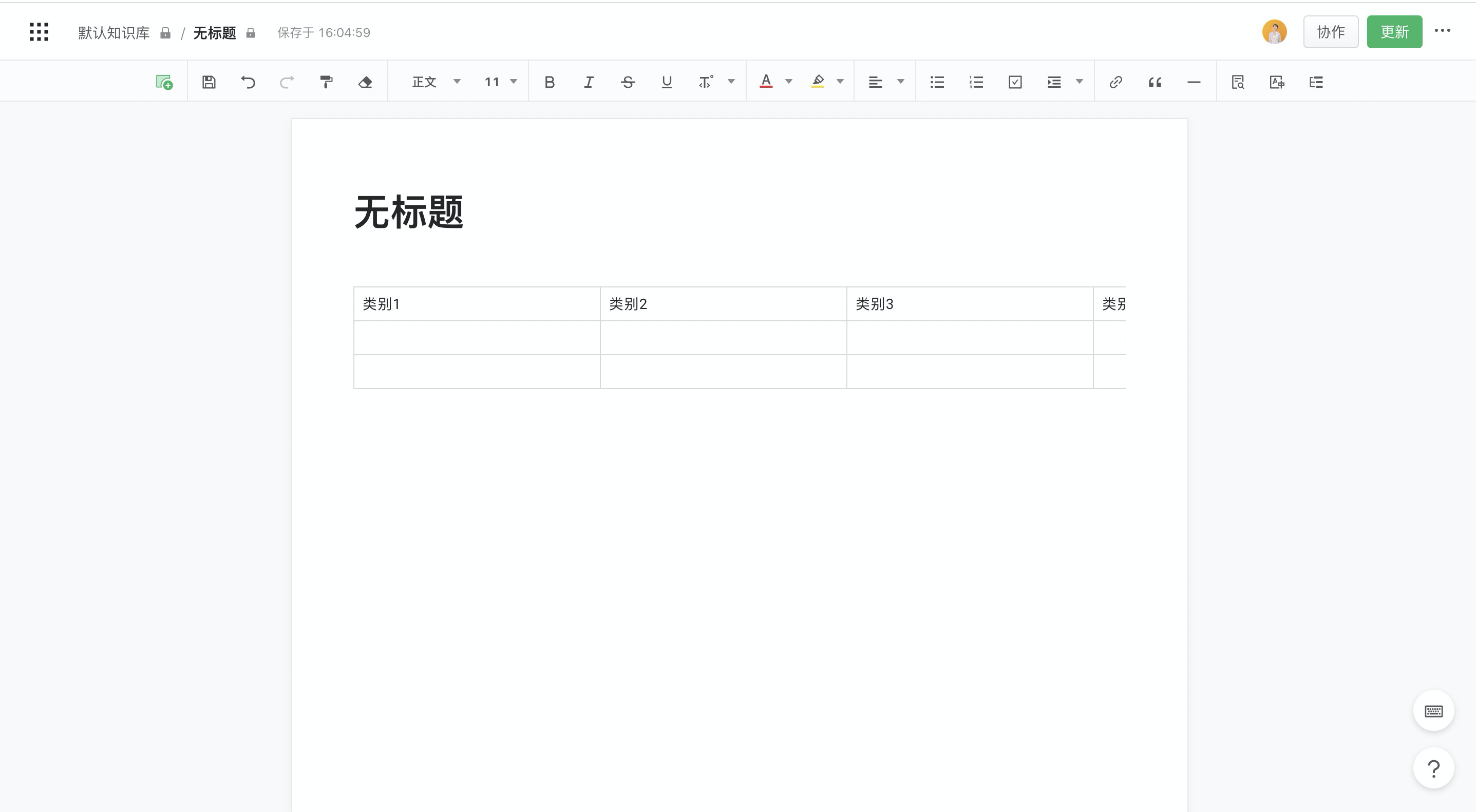This screenshot has width=1476, height=812.
Task: Insert a horizontal divider line
Action: tap(1194, 82)
